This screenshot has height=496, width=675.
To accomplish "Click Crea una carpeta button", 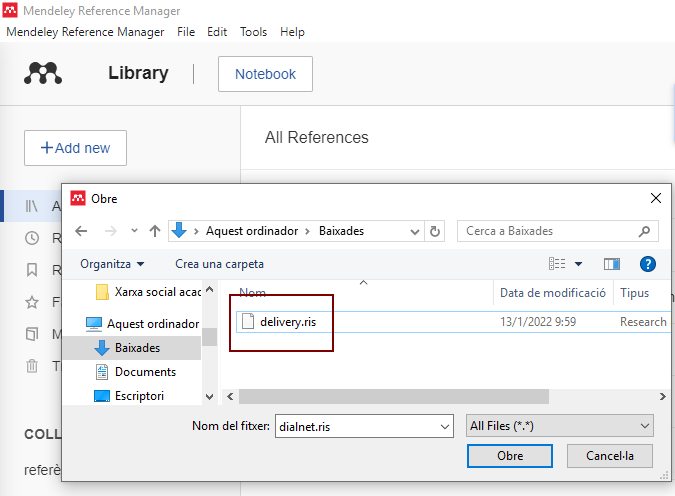I will (x=219, y=264).
